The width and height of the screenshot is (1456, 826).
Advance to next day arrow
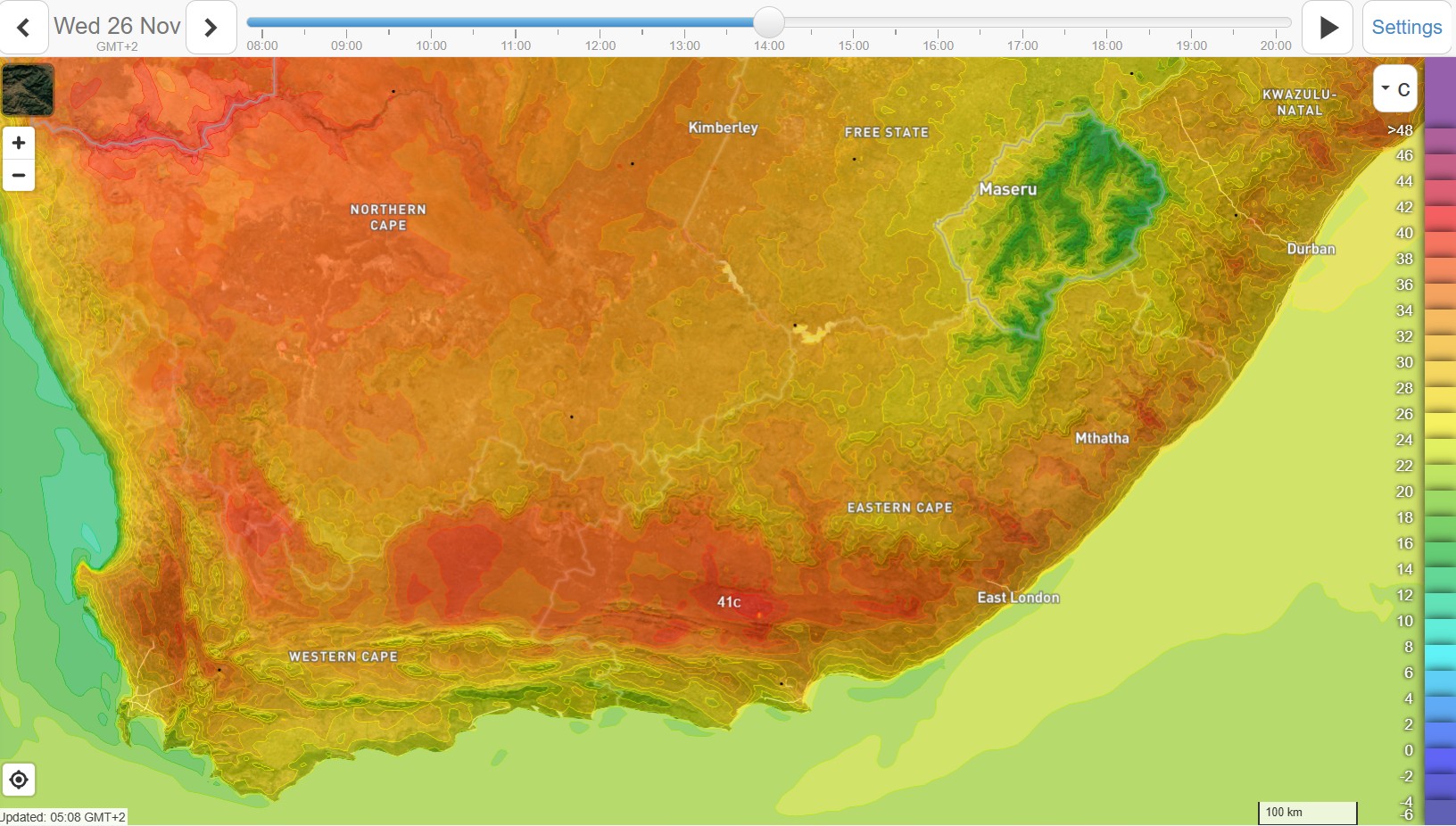pos(211,28)
